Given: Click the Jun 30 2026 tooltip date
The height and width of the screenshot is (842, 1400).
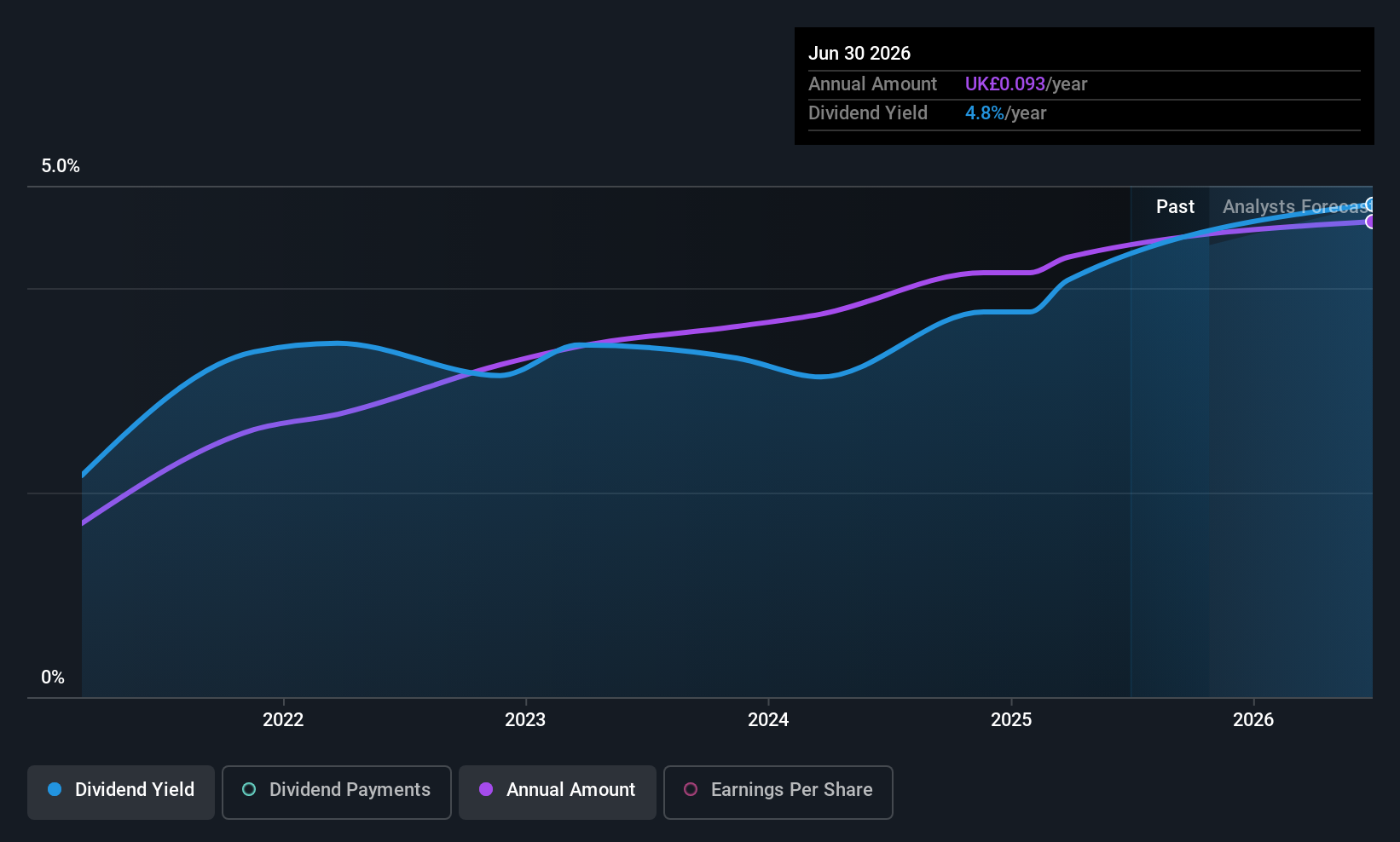Looking at the screenshot, I should coord(859,53).
